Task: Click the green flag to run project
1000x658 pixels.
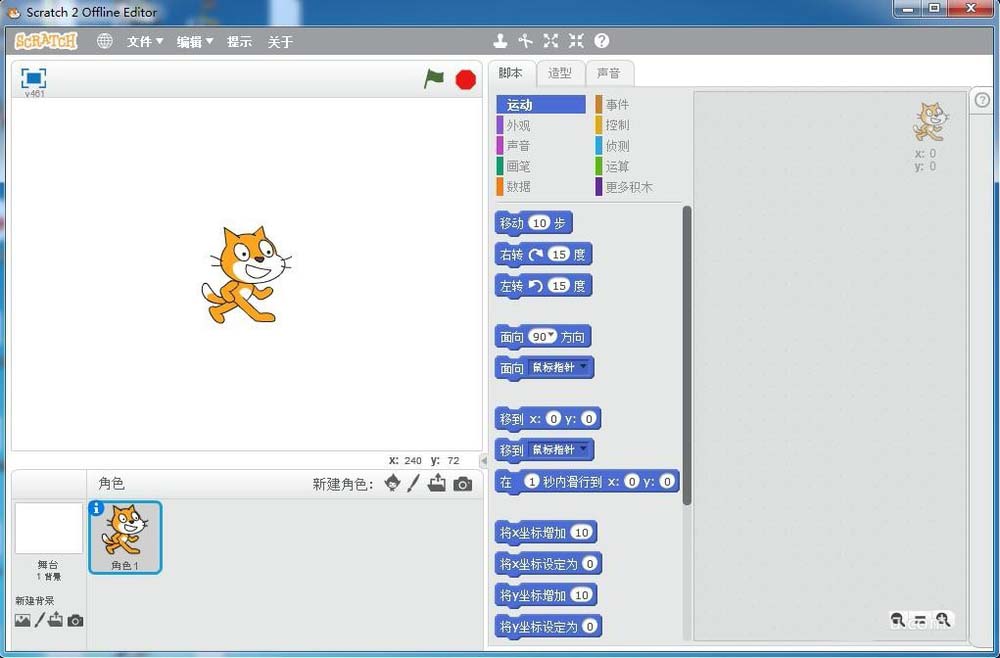Action: (x=433, y=79)
